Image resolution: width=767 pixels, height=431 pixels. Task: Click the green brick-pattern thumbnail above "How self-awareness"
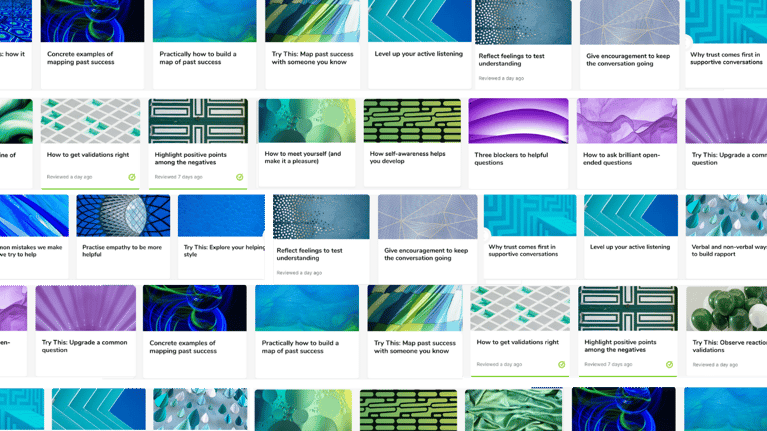pos(411,120)
